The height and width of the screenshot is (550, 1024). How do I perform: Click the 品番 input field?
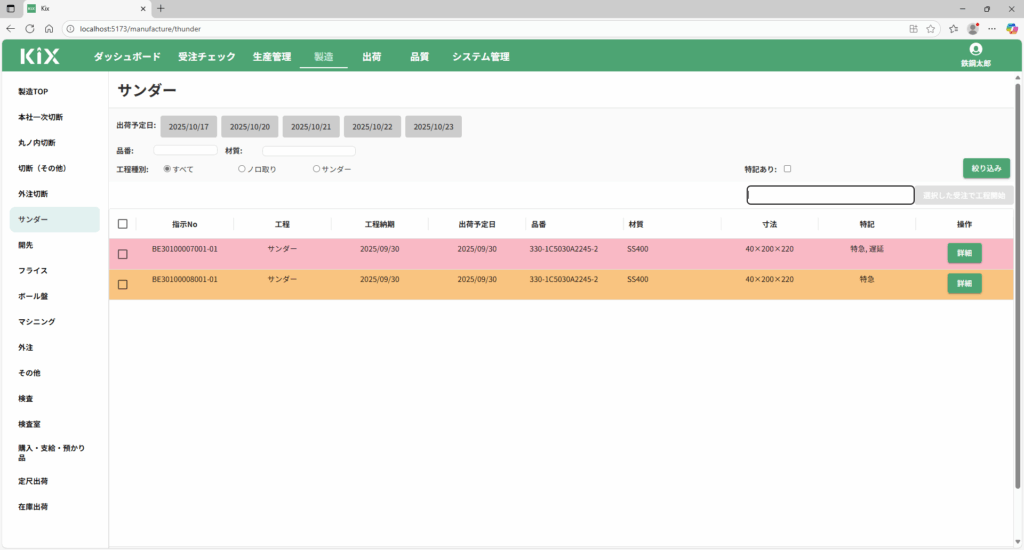coord(185,150)
